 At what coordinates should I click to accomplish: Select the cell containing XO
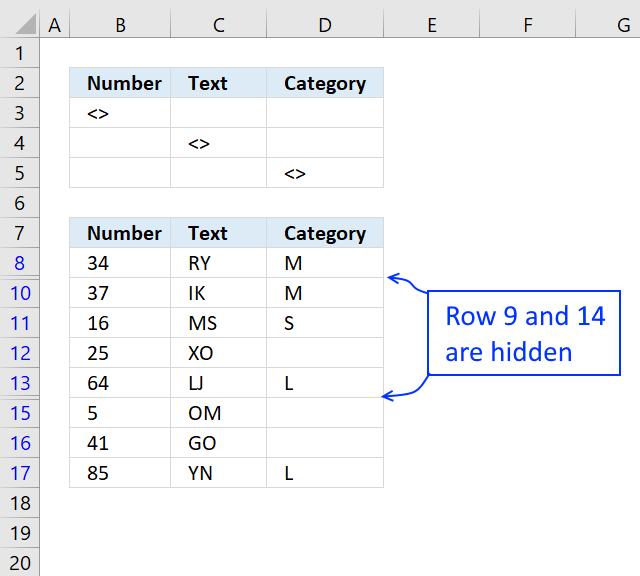(218, 353)
